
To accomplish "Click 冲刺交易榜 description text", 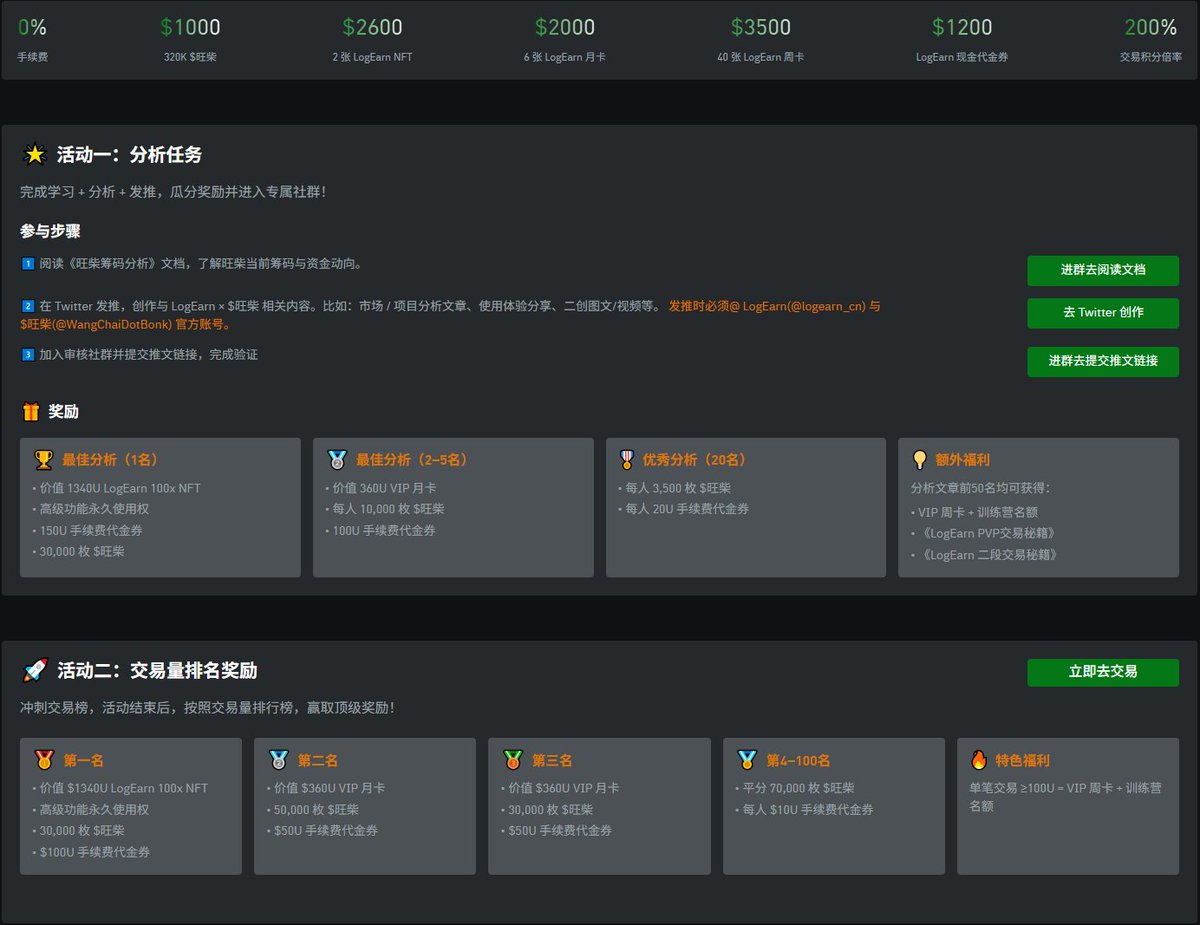I will tap(207, 708).
